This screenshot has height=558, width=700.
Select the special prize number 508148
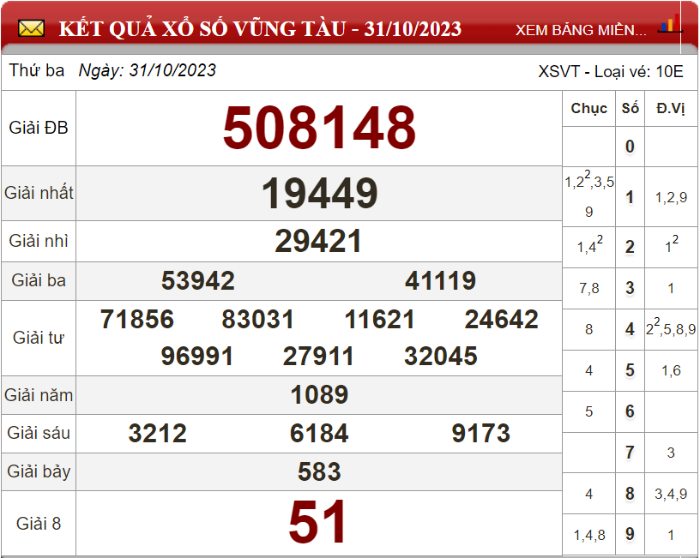(x=319, y=127)
